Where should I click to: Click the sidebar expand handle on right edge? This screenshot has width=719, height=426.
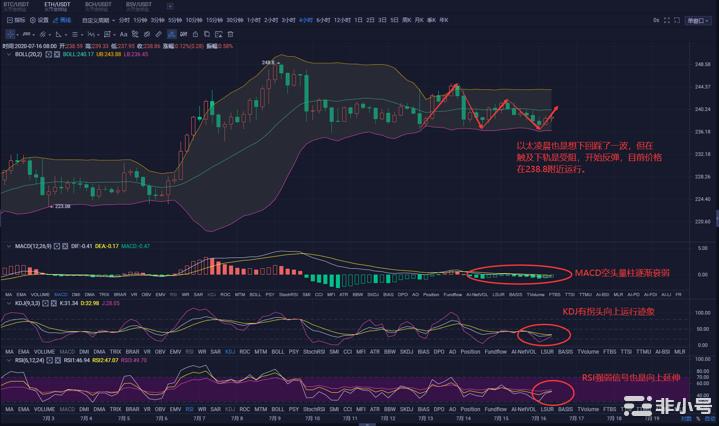pyautogui.click(x=717, y=217)
